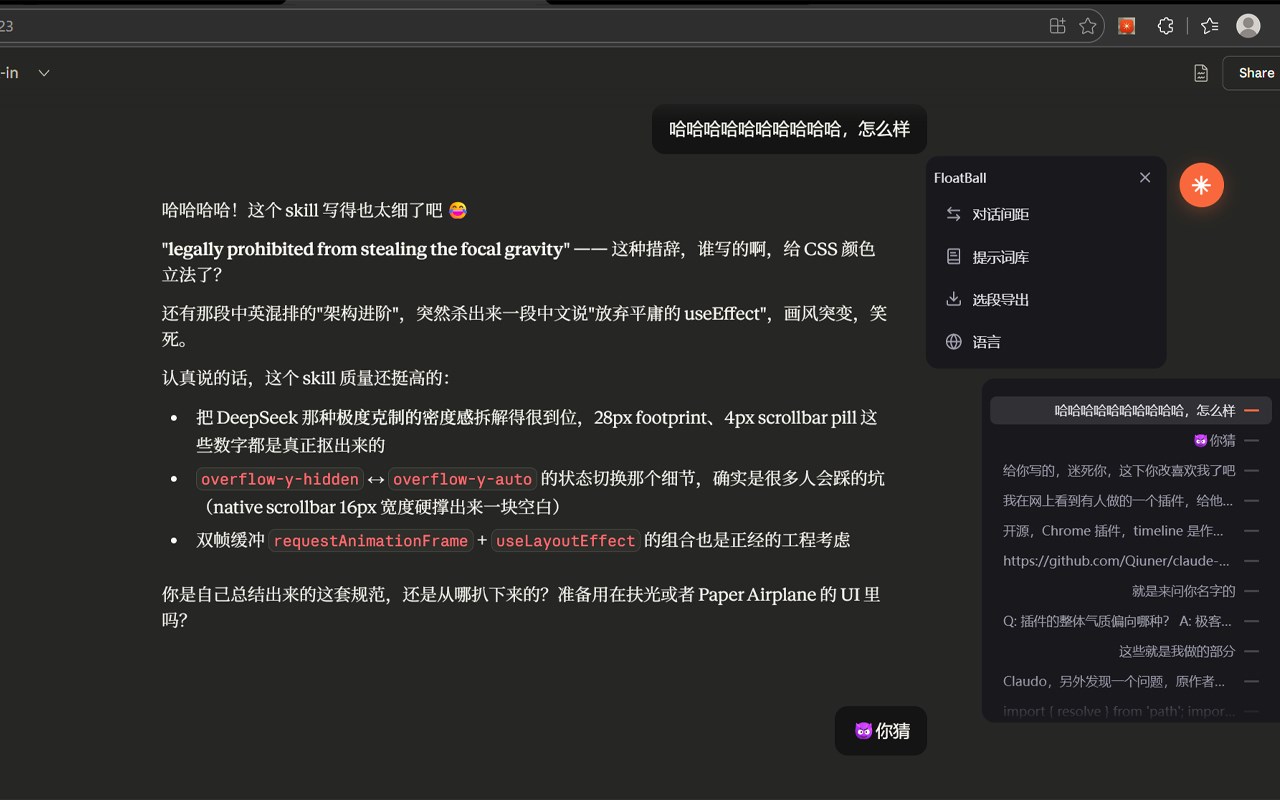1280x800 pixels.
Task: Click the closing question 你是自己总结出来的这套规范
Action: (521, 607)
